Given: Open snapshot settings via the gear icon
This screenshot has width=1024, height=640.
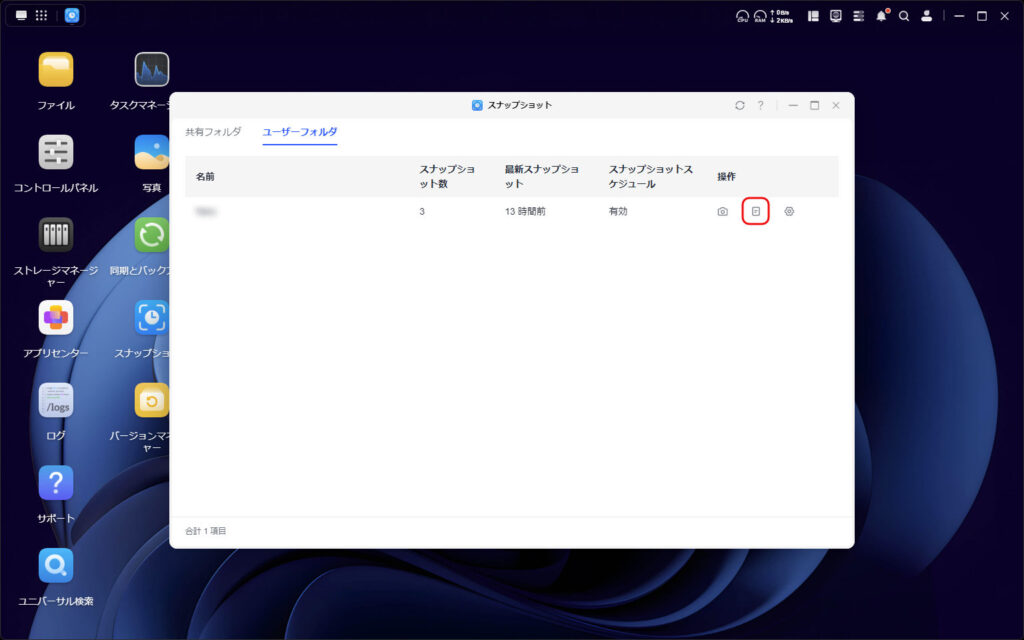Looking at the screenshot, I should click(x=788, y=211).
